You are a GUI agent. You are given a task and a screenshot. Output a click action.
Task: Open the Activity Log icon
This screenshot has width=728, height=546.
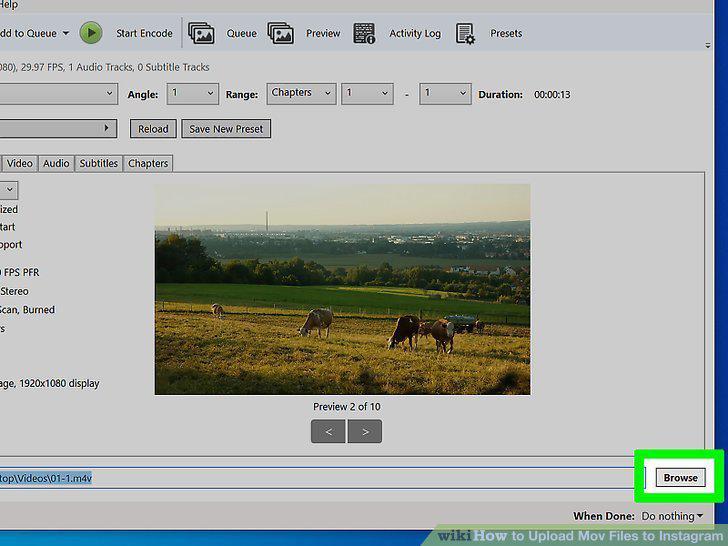pos(364,33)
